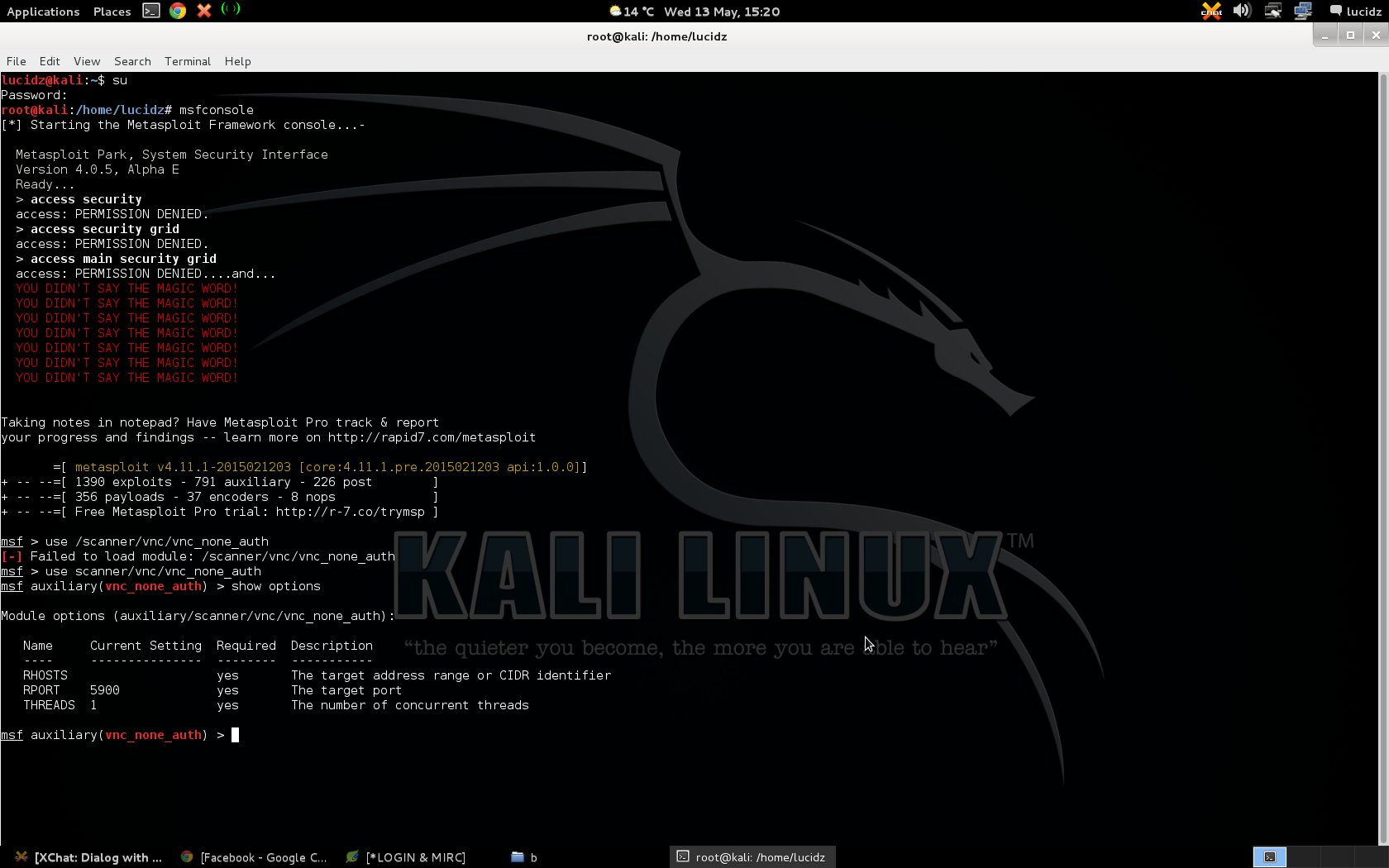The image size is (1389, 868).
Task: Open the volume speaker control
Action: click(1242, 11)
